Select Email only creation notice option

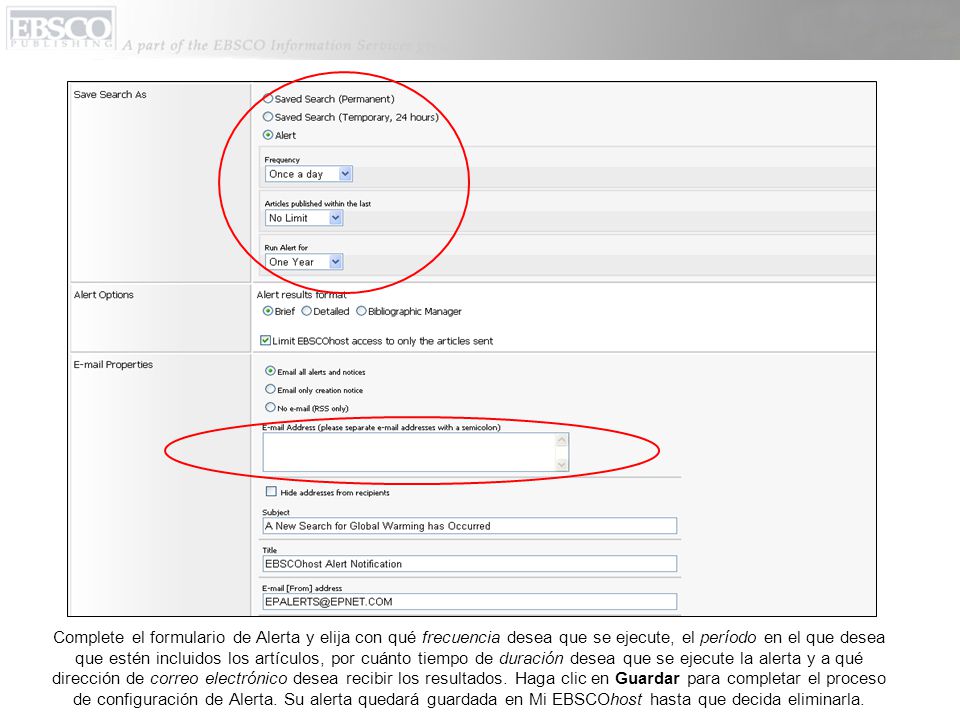tap(270, 389)
